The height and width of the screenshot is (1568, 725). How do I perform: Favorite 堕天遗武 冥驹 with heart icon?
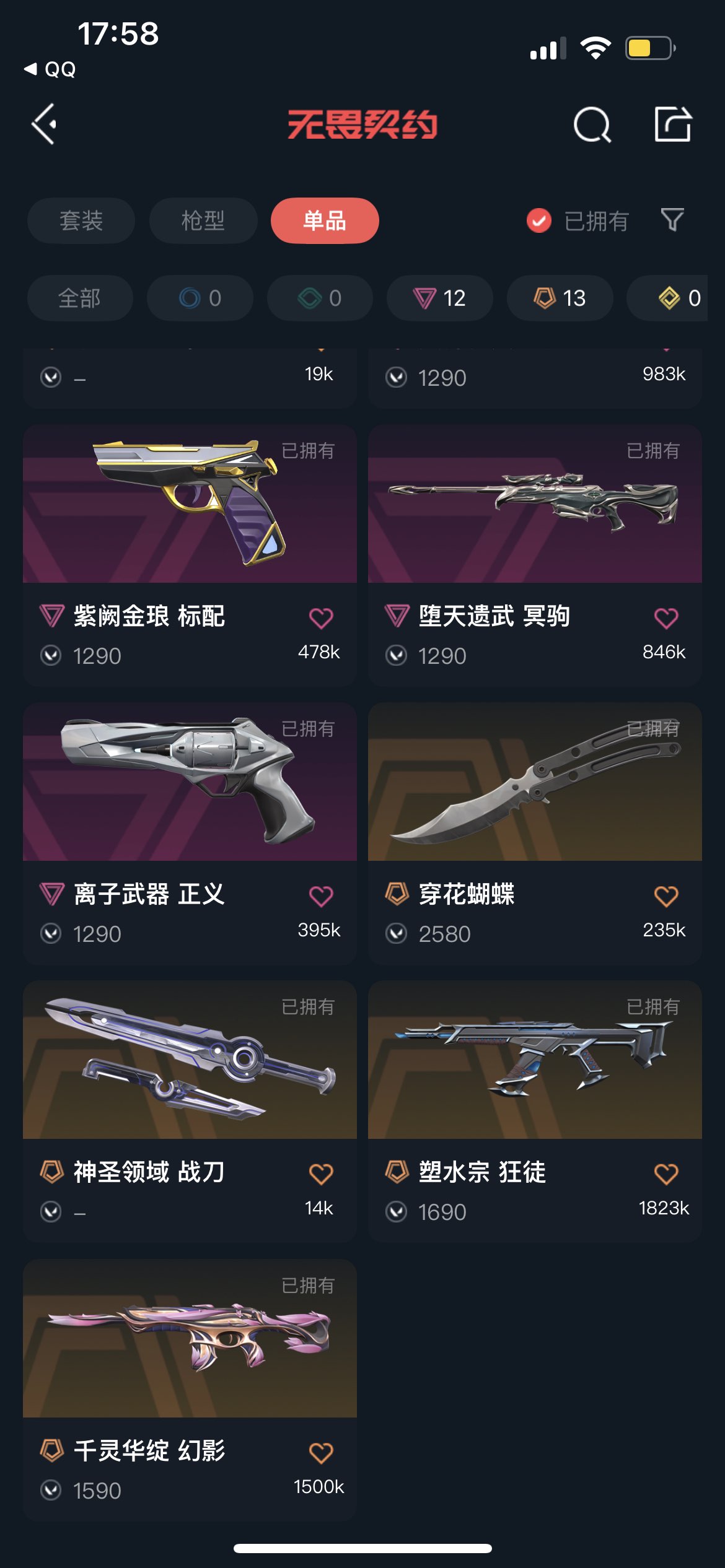[x=666, y=617]
